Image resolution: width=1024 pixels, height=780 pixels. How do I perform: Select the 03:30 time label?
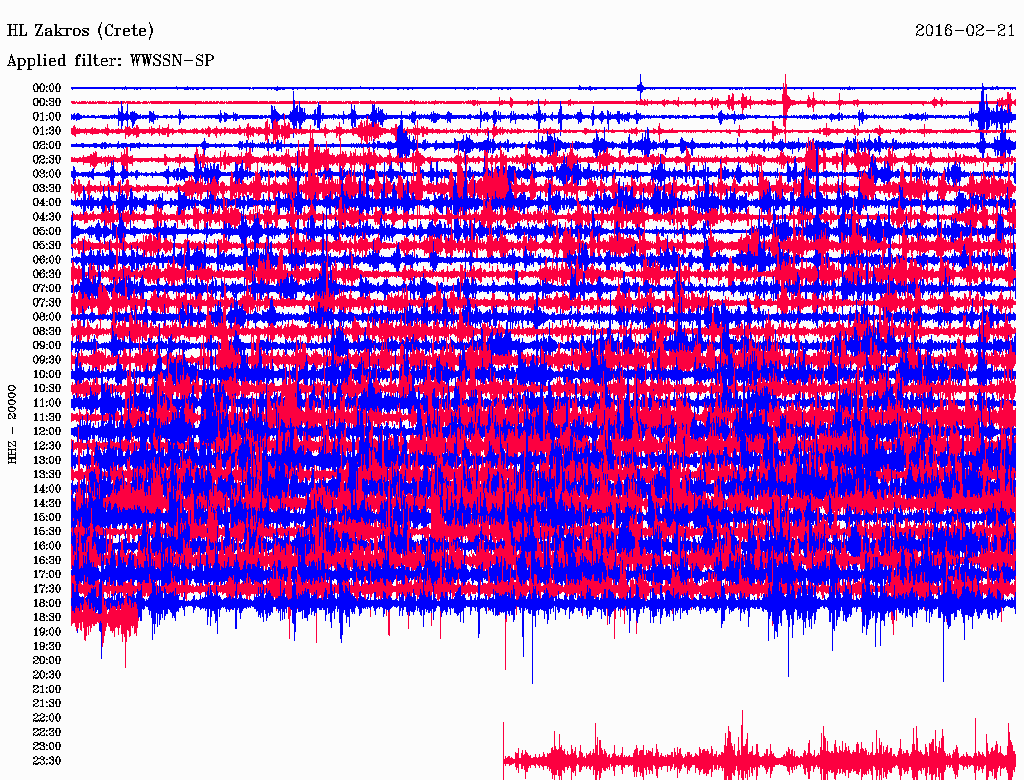(x=47, y=188)
